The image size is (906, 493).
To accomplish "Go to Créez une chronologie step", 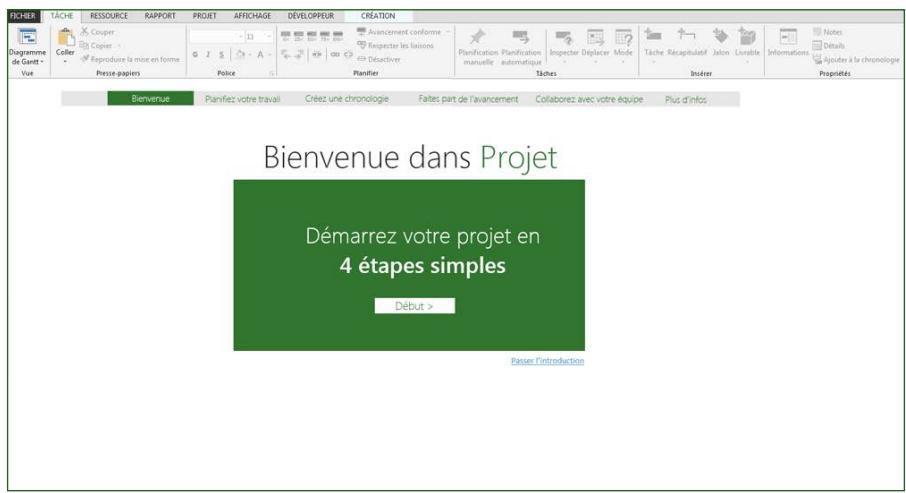I will (347, 99).
